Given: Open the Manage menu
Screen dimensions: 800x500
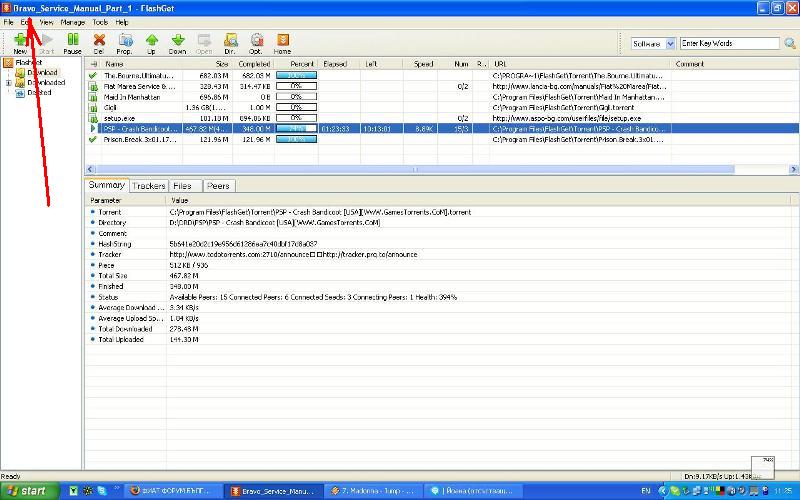Looking at the screenshot, I should [72, 21].
